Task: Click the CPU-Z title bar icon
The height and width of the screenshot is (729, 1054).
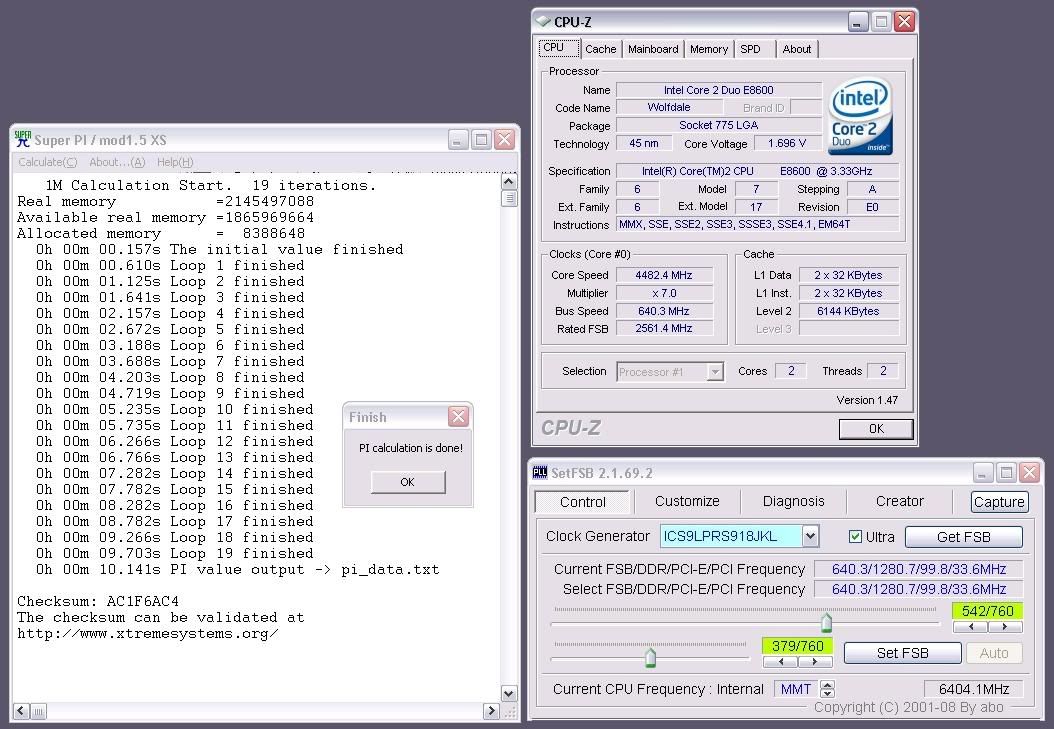Action: coord(542,22)
